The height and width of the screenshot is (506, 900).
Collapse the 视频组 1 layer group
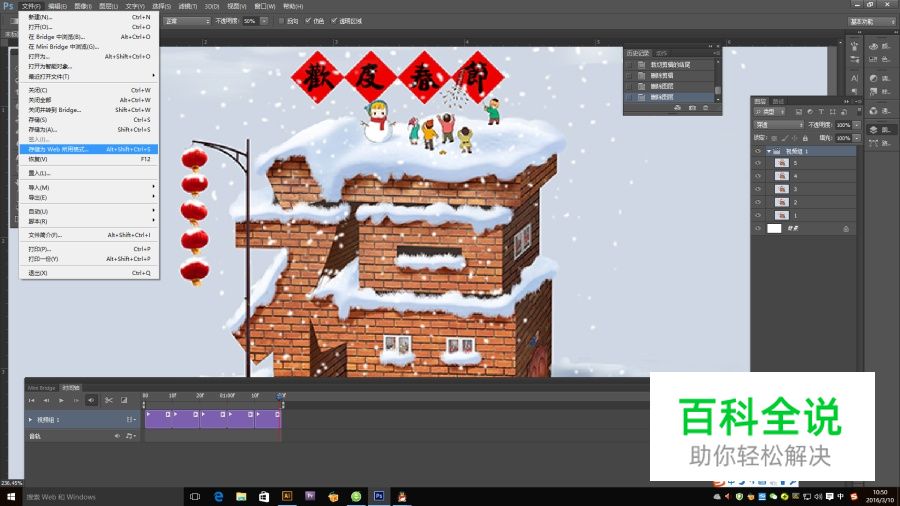tap(768, 151)
